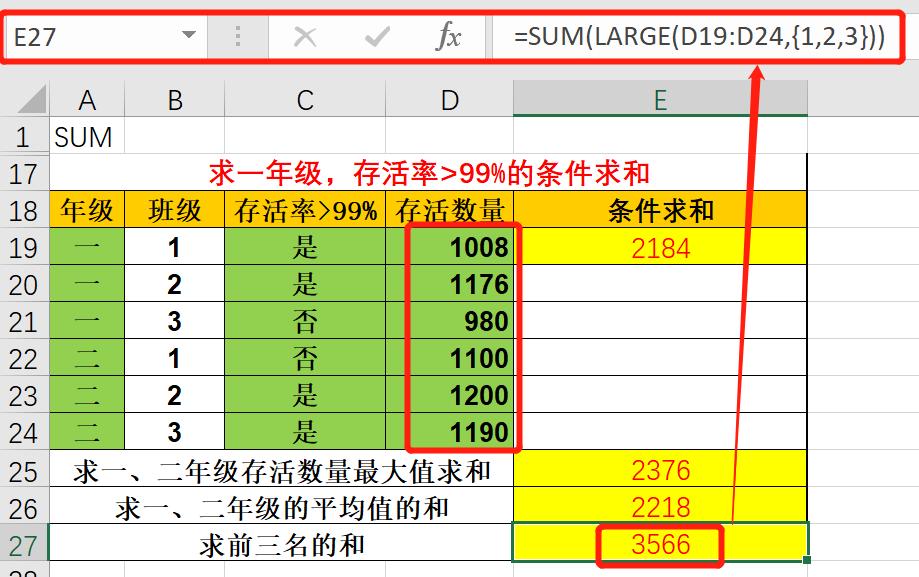Click empty cell E20
This screenshot has width=919, height=577.
(x=661, y=284)
